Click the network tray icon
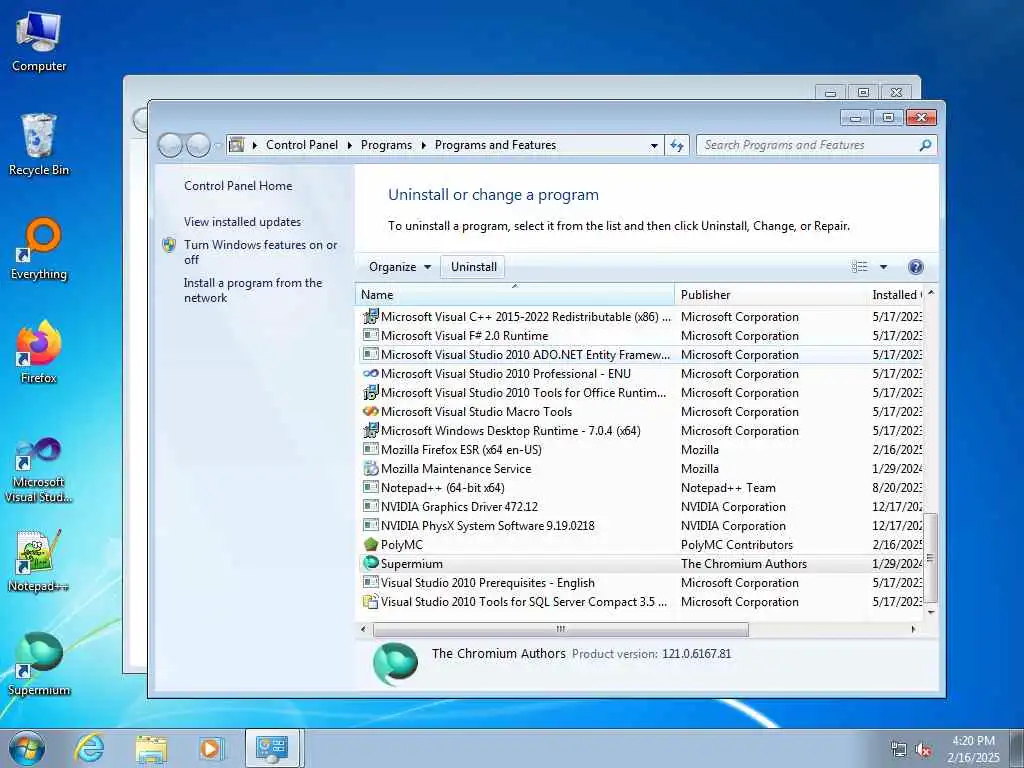1024x768 pixels. [x=899, y=750]
